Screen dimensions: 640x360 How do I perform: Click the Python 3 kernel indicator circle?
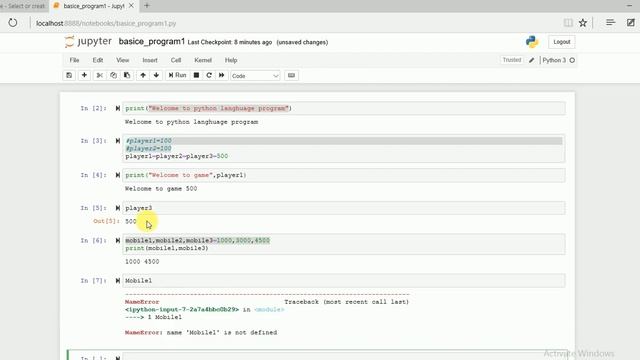572,60
